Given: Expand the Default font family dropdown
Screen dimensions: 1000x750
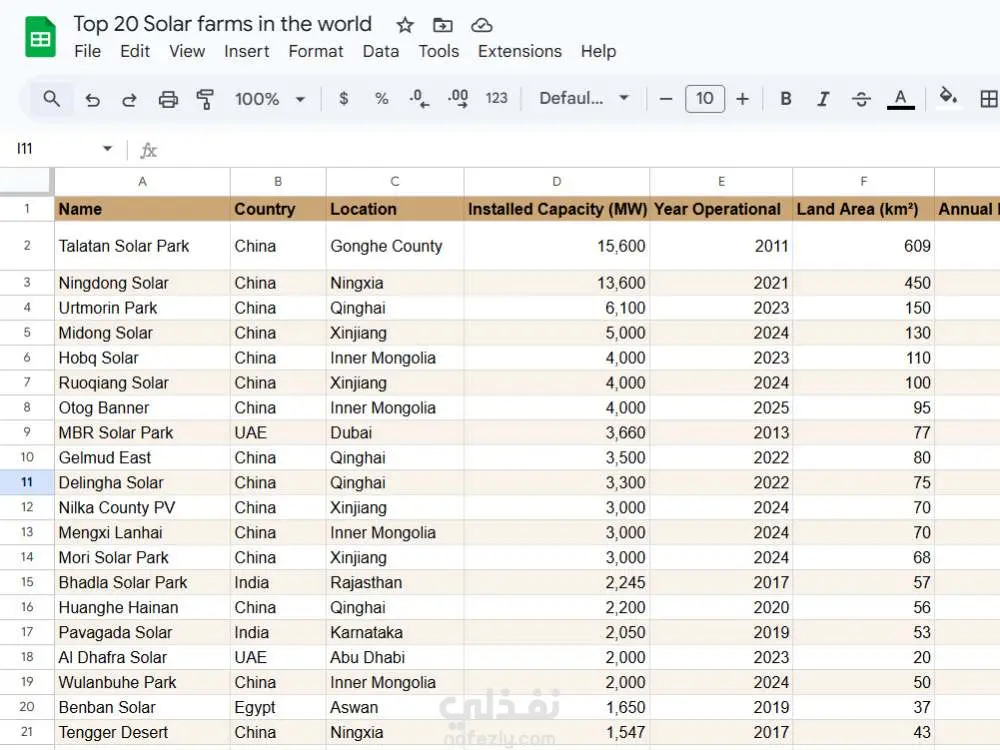Looking at the screenshot, I should click(584, 99).
